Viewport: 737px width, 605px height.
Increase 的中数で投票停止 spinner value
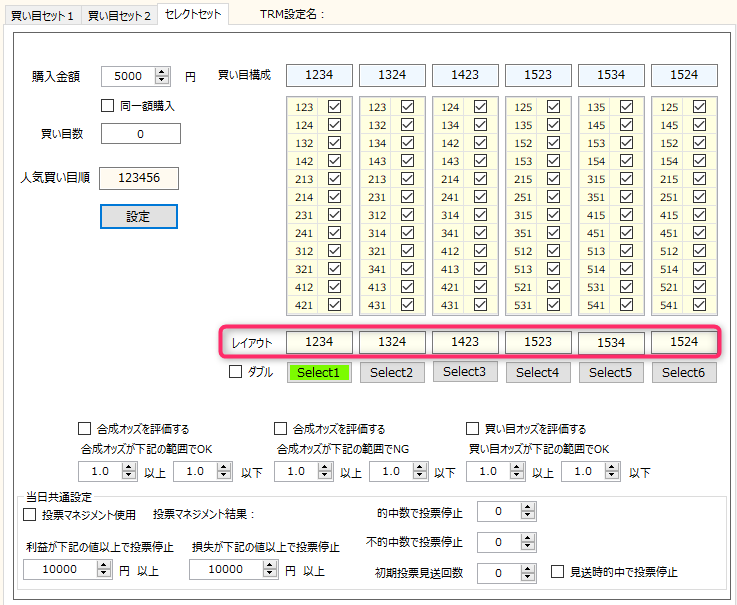click(x=529, y=508)
